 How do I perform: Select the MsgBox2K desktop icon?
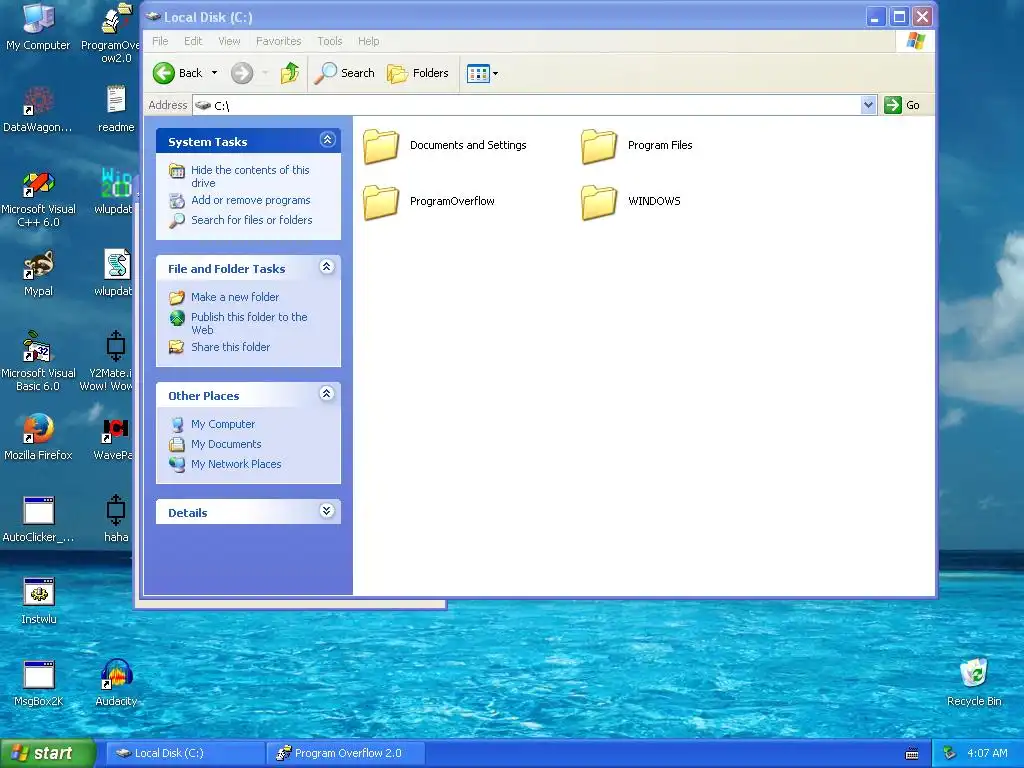pos(38,683)
